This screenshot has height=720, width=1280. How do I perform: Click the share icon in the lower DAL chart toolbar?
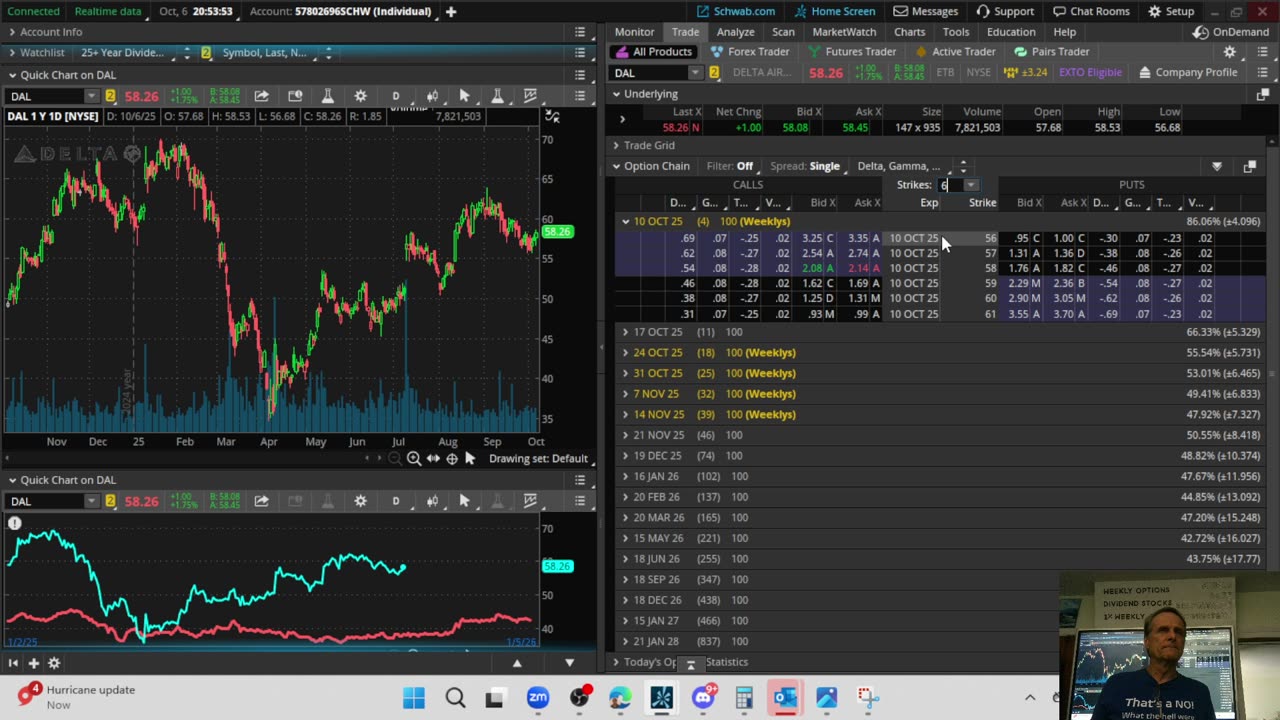[x=261, y=501]
